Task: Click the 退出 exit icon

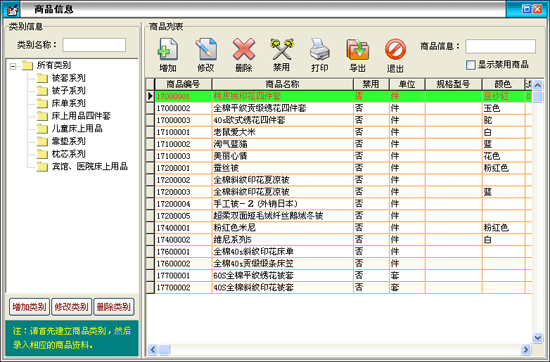Action: [x=395, y=49]
